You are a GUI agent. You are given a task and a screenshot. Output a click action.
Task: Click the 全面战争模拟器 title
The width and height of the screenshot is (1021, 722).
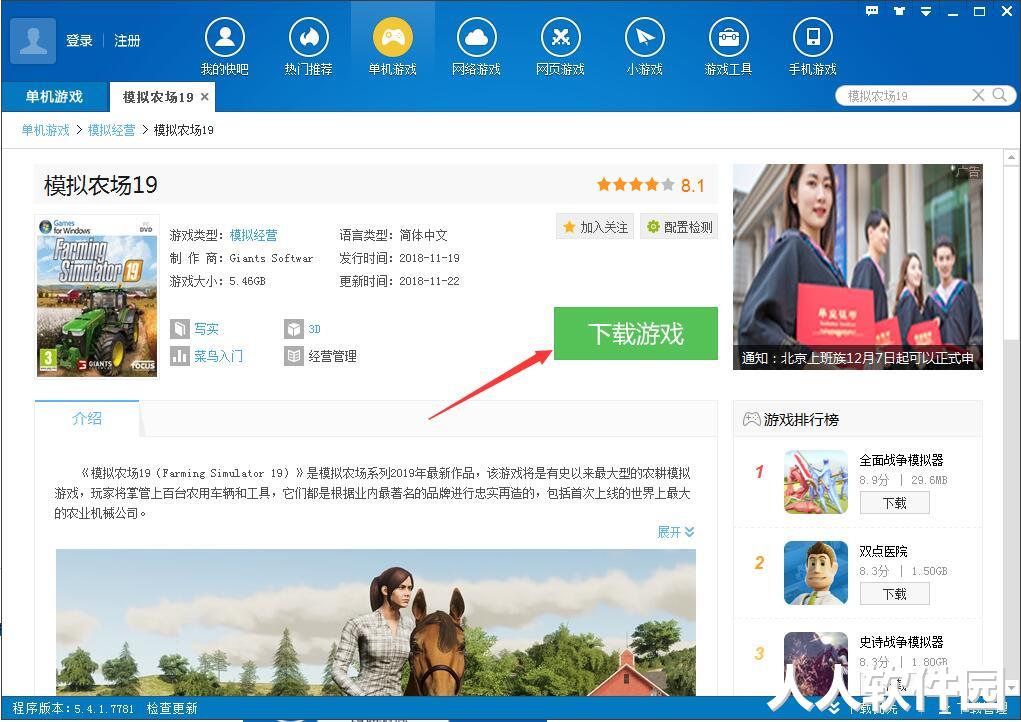[901, 460]
